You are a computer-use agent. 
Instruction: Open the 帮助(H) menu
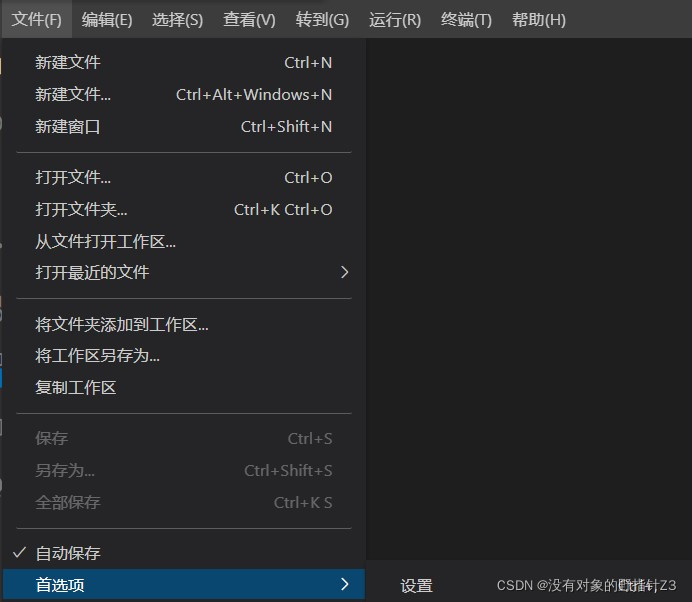click(x=539, y=19)
